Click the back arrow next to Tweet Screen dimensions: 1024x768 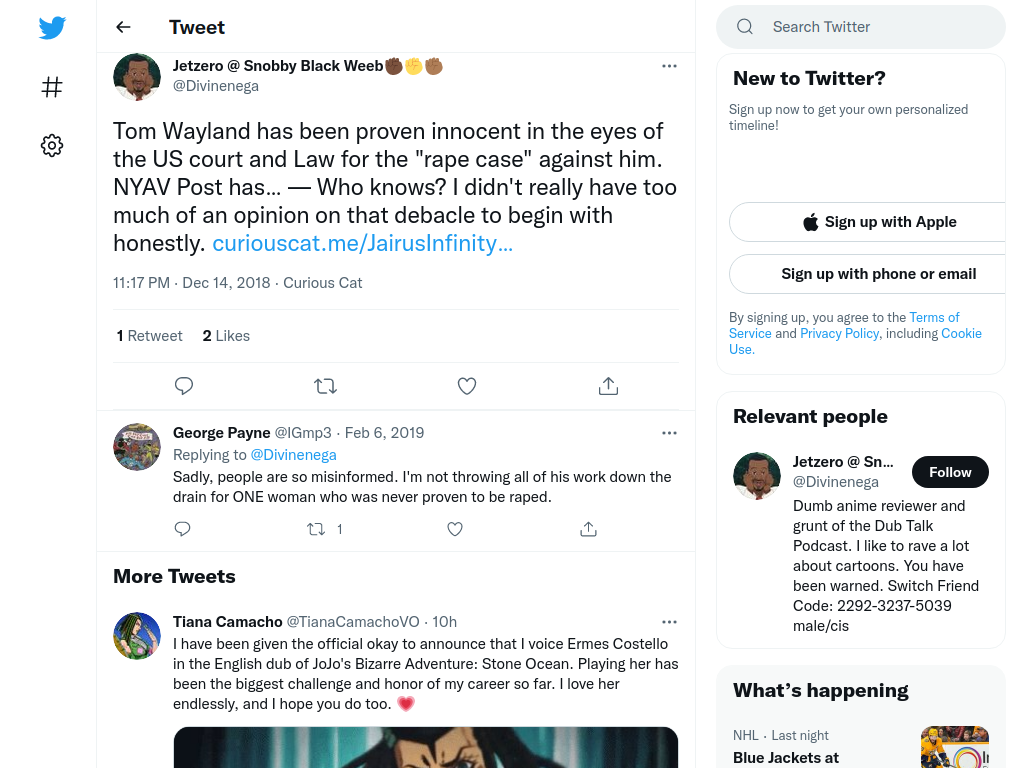coord(123,27)
